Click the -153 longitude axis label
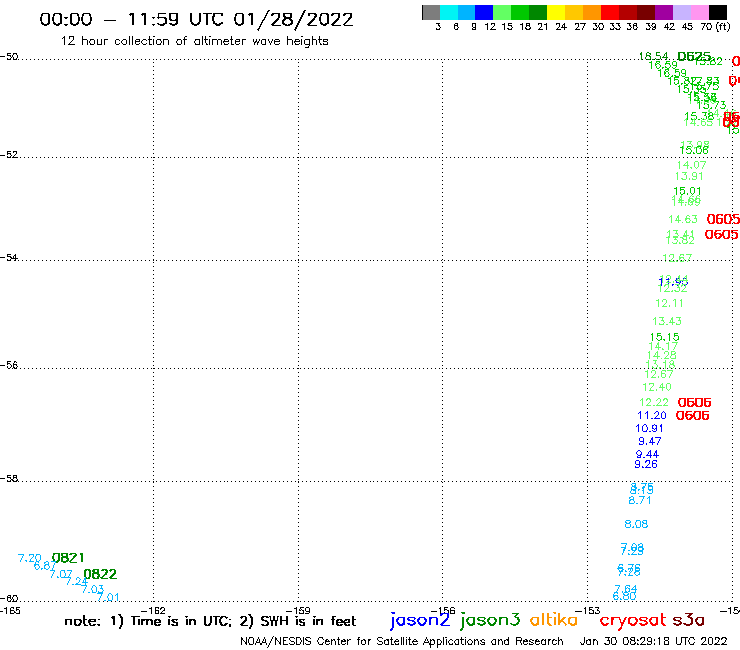The image size is (740, 650). tap(588, 610)
